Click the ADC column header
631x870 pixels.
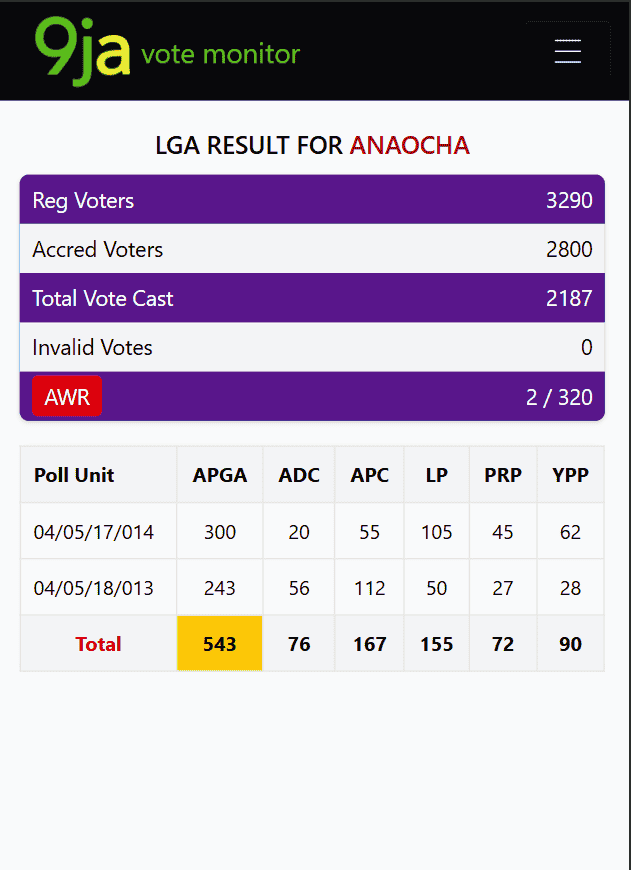click(299, 475)
